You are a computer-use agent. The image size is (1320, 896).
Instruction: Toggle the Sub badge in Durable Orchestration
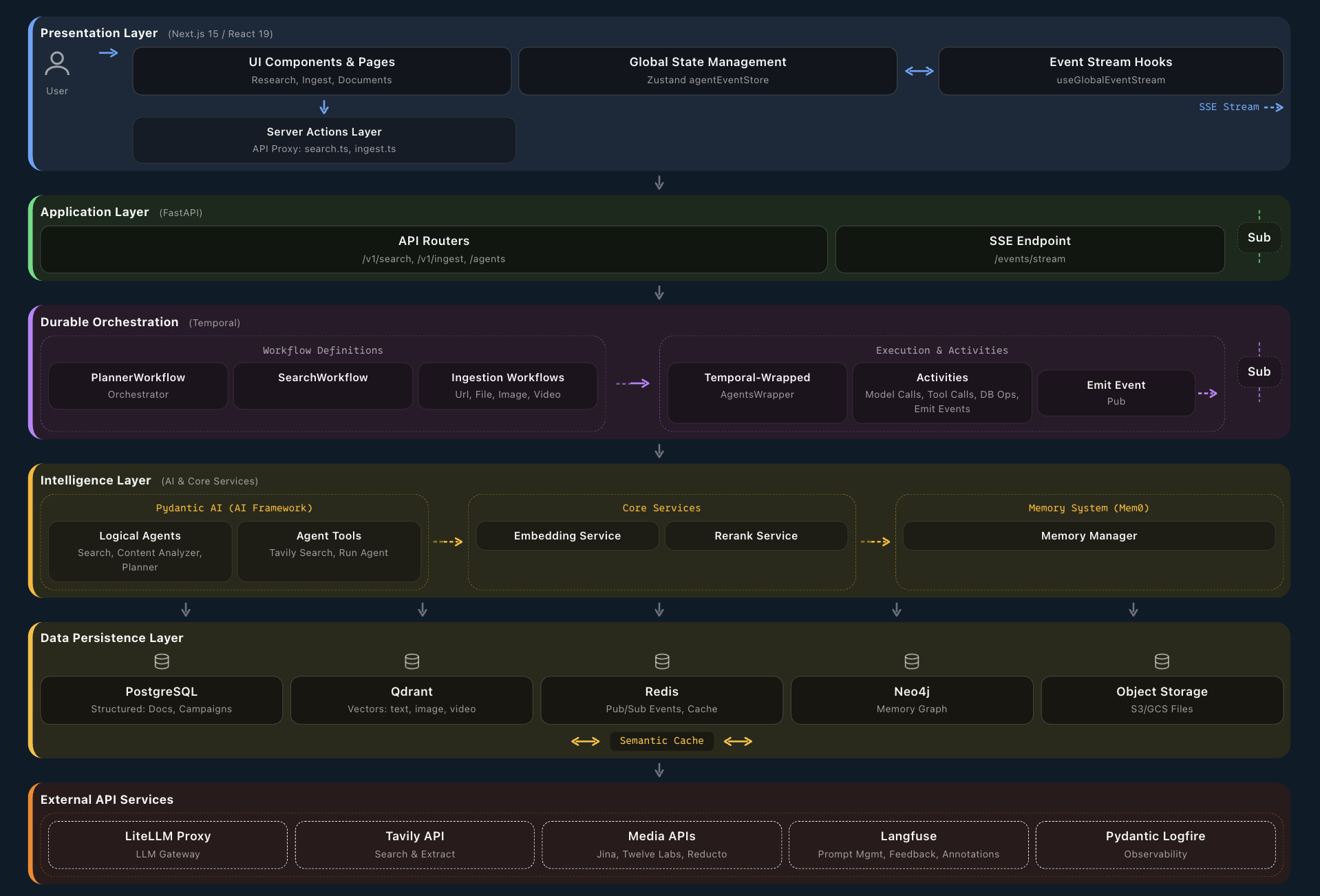[x=1259, y=372]
